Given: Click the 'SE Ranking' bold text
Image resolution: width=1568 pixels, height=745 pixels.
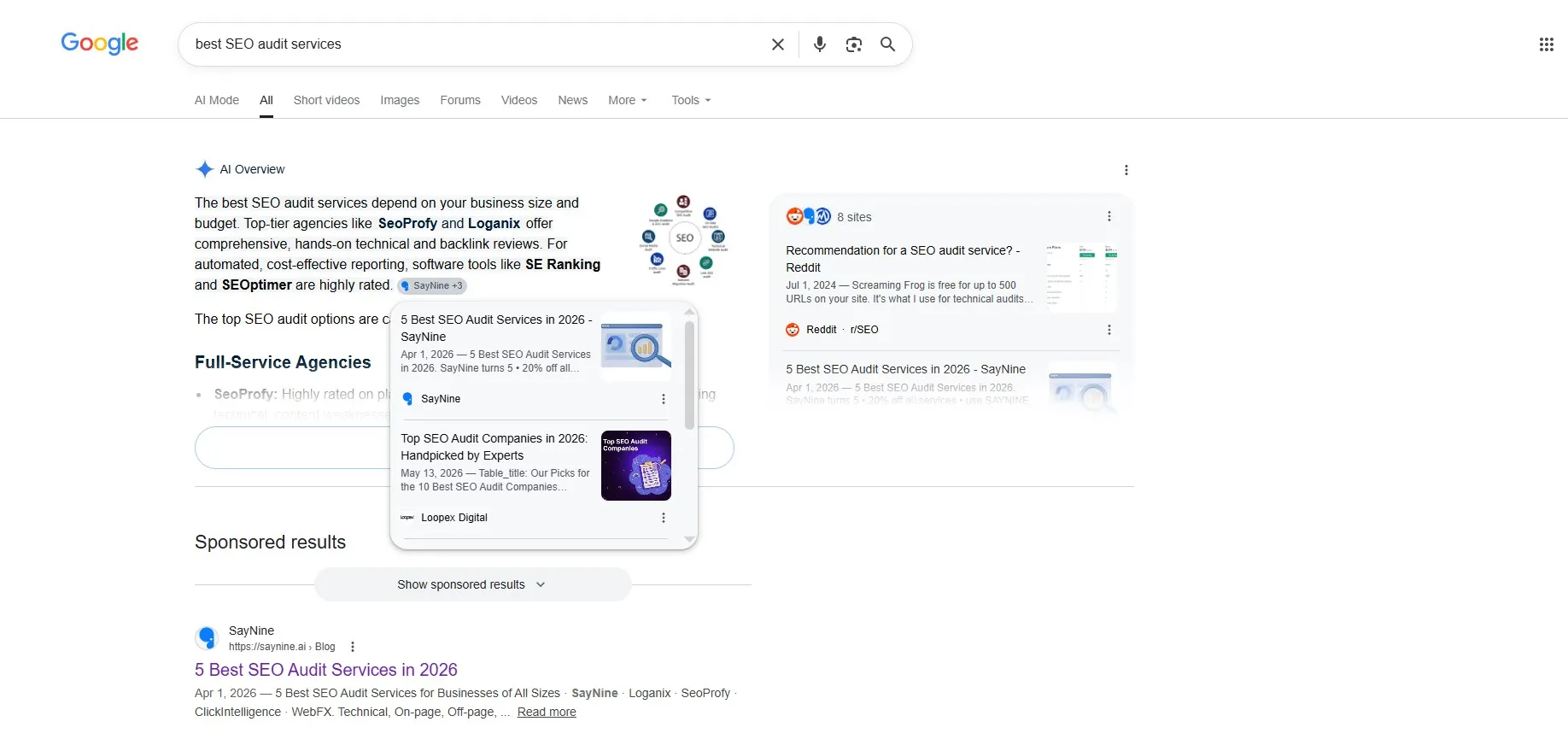Looking at the screenshot, I should coord(563,264).
